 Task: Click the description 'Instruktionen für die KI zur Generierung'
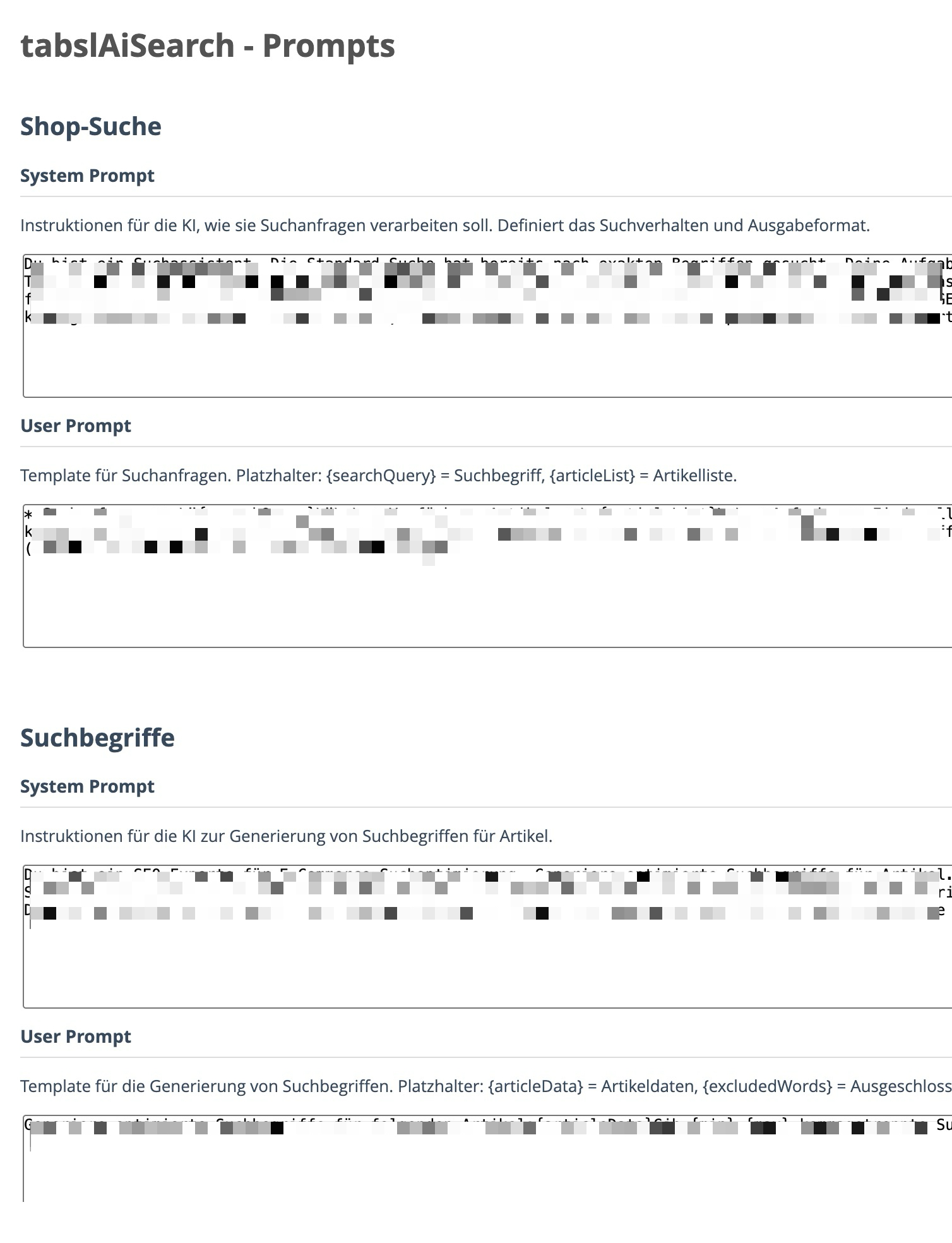[x=286, y=836]
